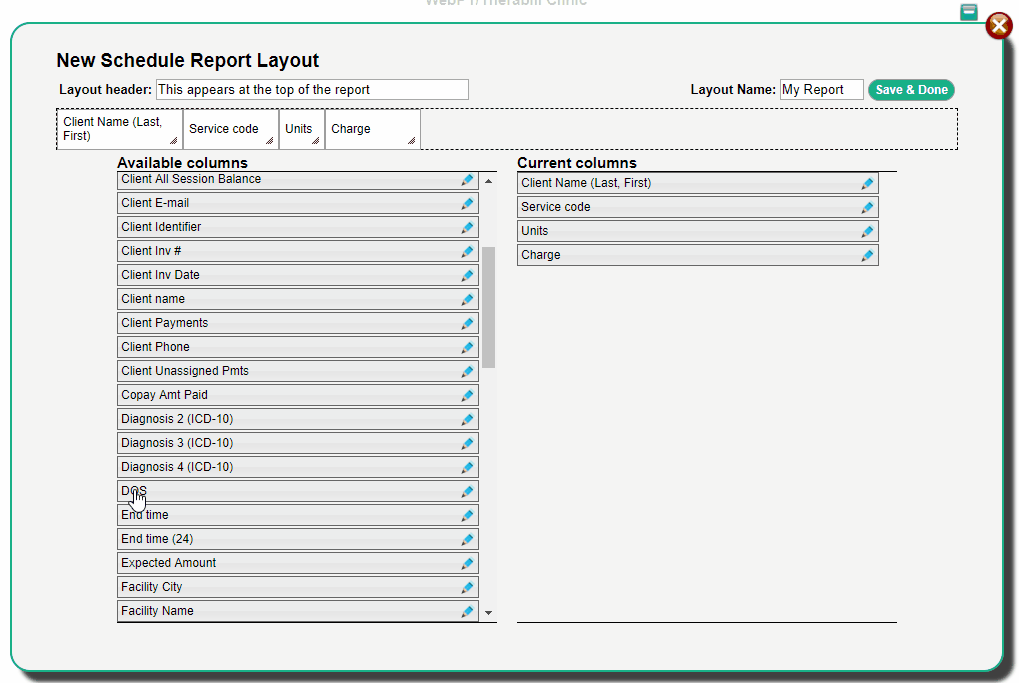Image resolution: width=1019 pixels, height=683 pixels.
Task: Select Client E-mail in Available columns
Action: point(298,203)
